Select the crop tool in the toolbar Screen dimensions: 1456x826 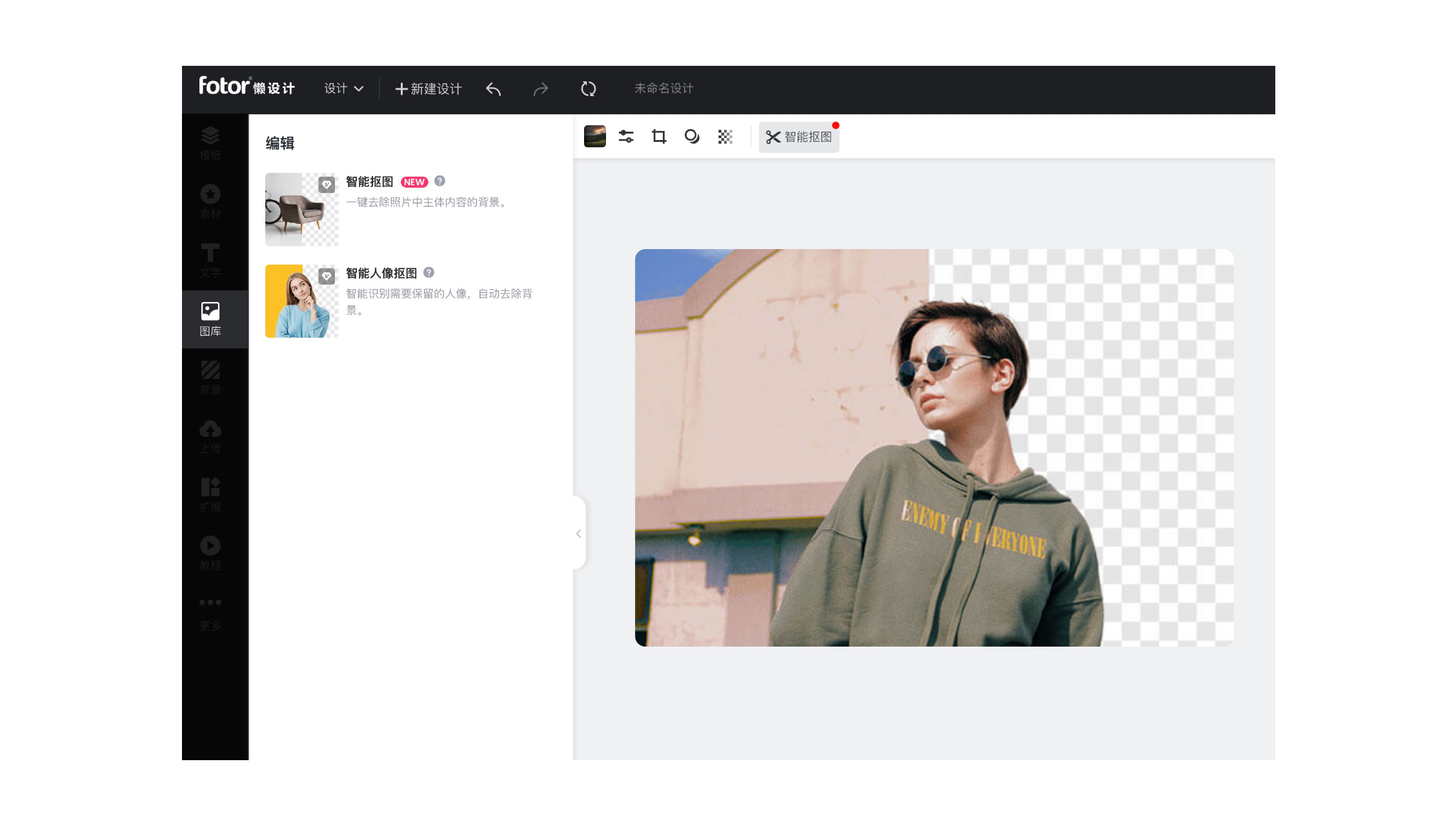(659, 137)
